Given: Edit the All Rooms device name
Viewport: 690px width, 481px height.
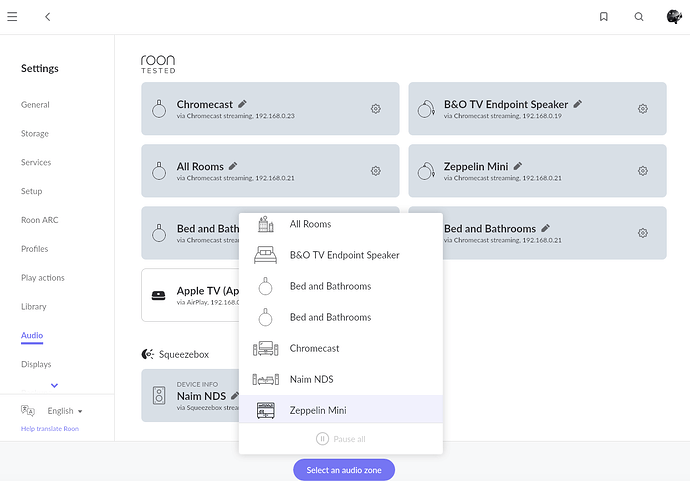Looking at the screenshot, I should 233,166.
